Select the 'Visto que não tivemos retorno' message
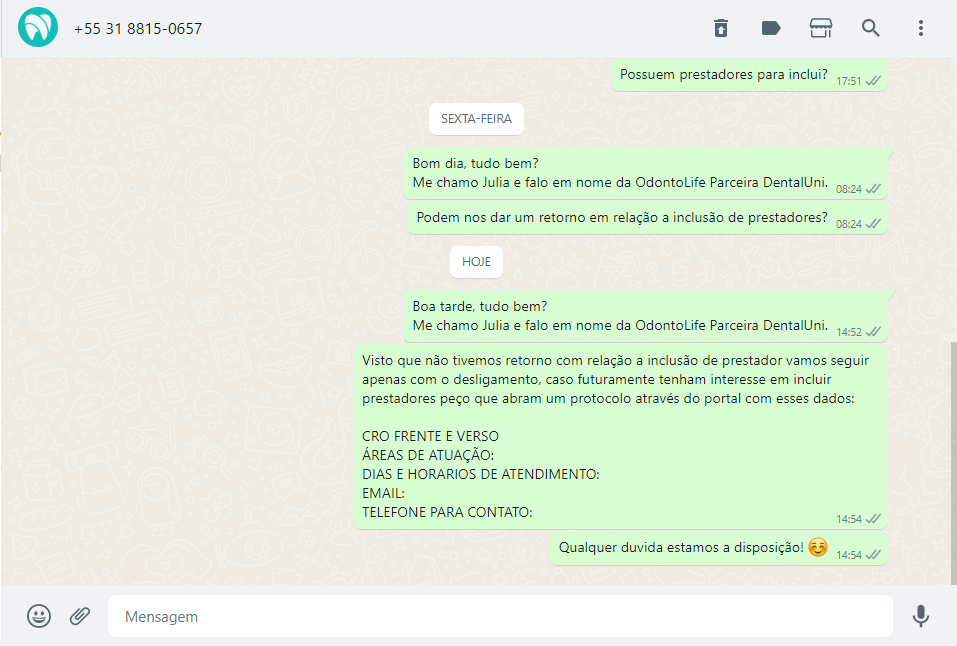This screenshot has width=957, height=646. click(620, 437)
